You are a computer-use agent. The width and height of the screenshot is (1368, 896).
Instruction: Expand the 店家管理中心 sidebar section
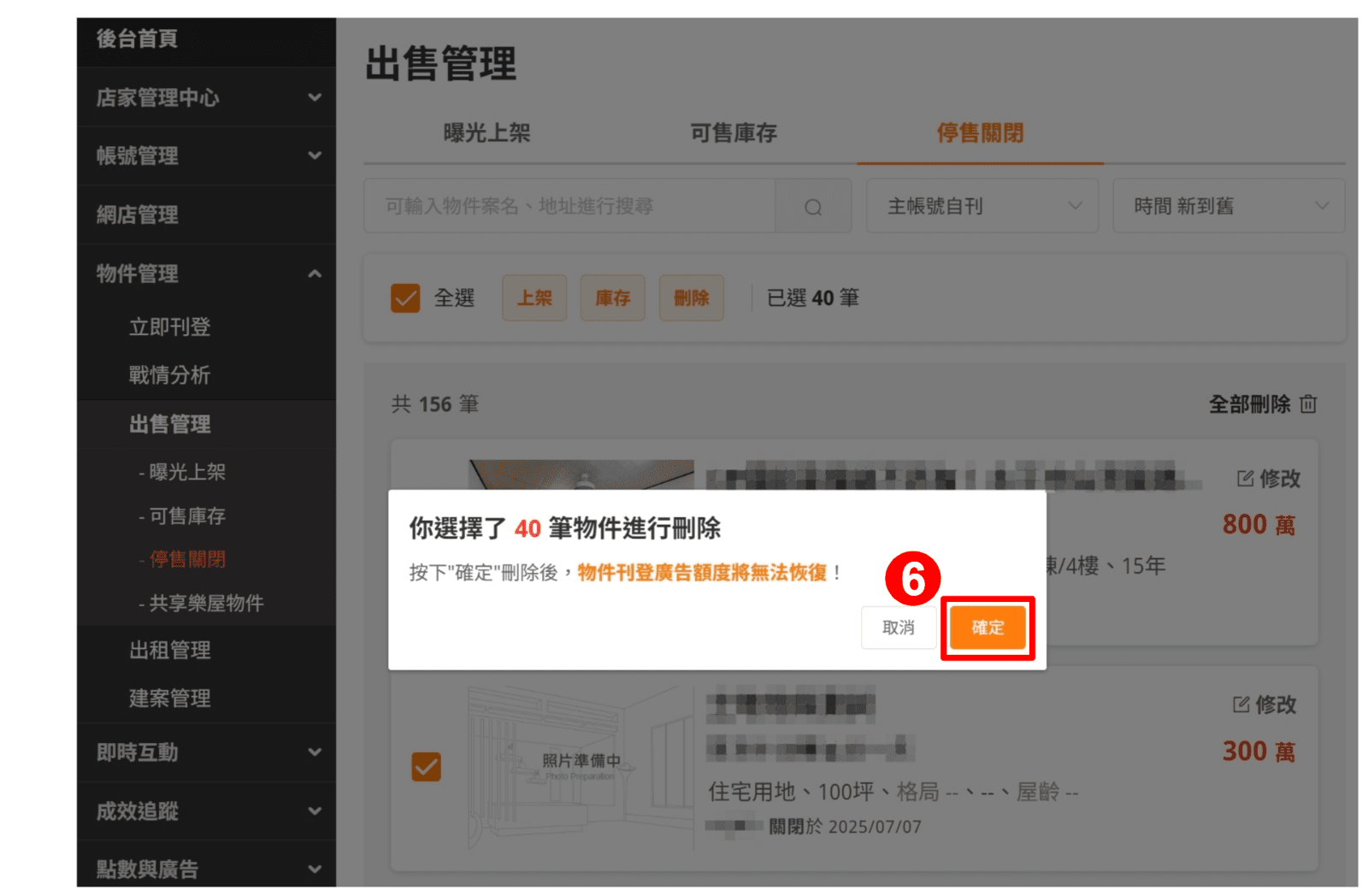point(315,97)
